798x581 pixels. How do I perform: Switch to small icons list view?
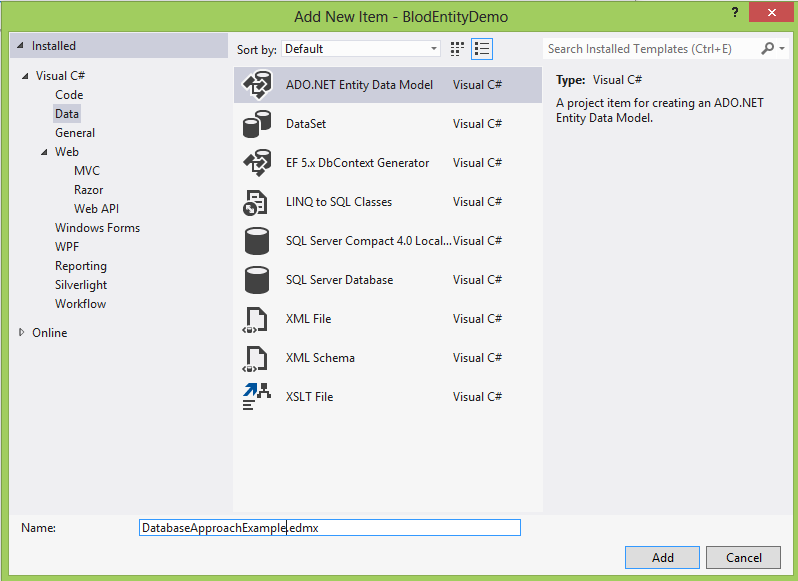pyautogui.click(x=481, y=49)
